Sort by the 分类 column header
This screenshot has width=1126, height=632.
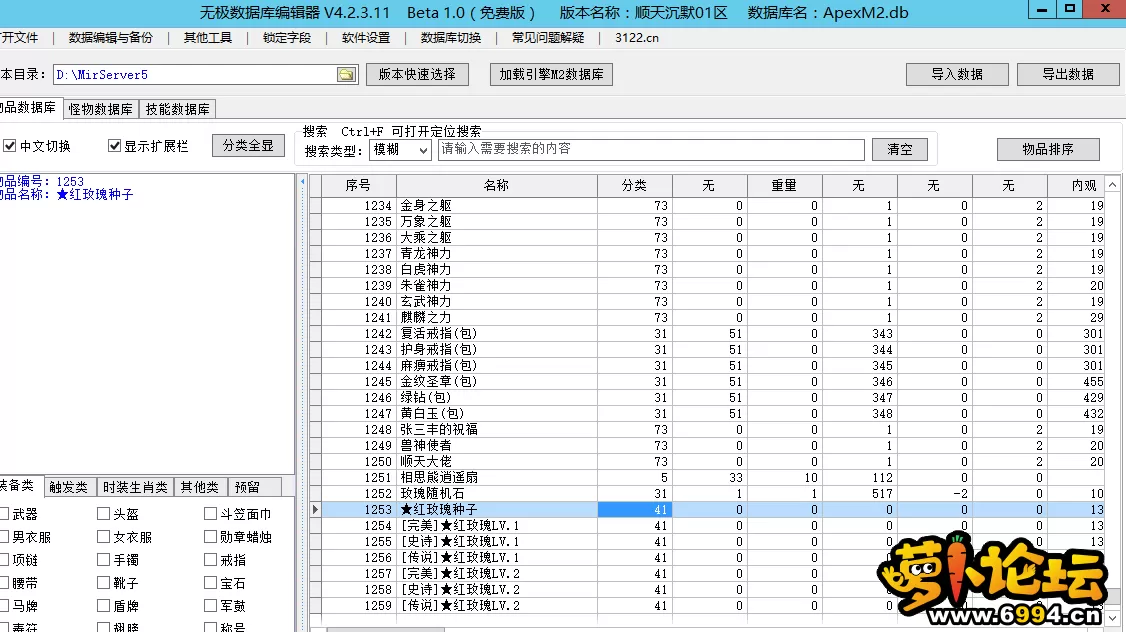(635, 186)
